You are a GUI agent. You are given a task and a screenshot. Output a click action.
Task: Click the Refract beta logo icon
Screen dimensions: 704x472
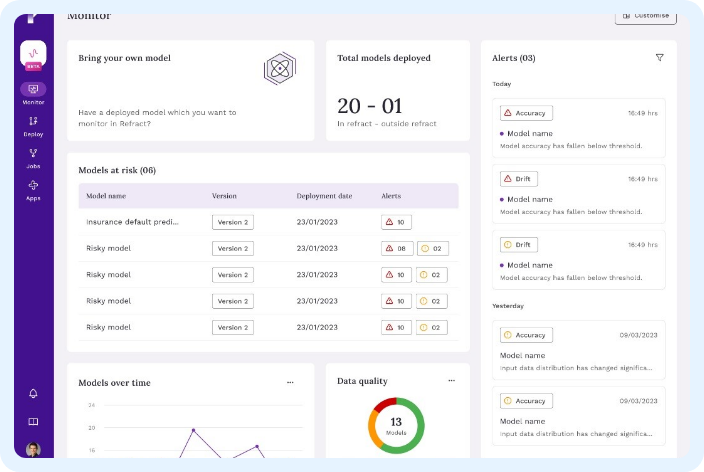[33, 54]
